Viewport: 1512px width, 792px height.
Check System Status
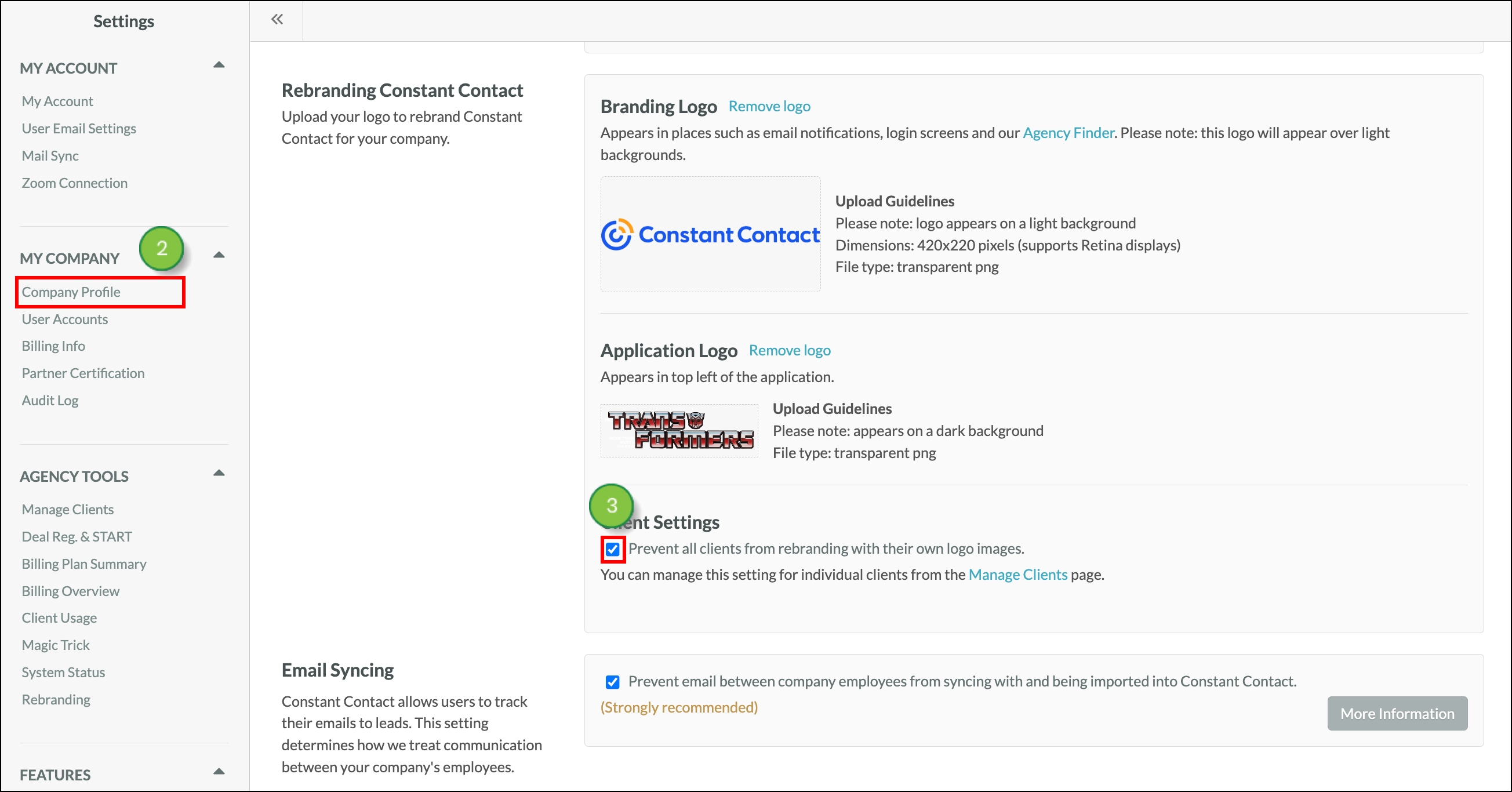point(63,672)
